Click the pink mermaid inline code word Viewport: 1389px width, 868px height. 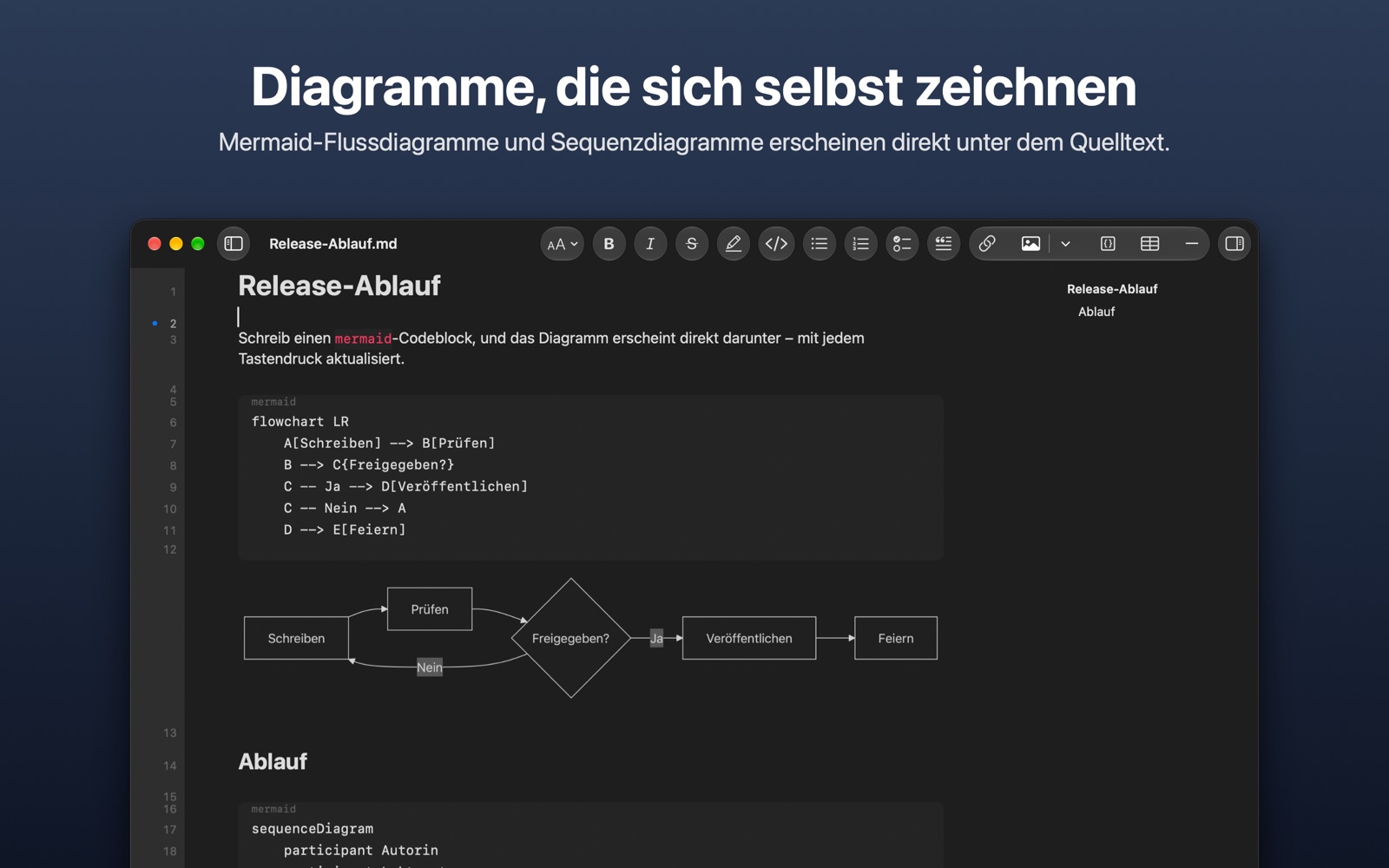[x=363, y=339]
